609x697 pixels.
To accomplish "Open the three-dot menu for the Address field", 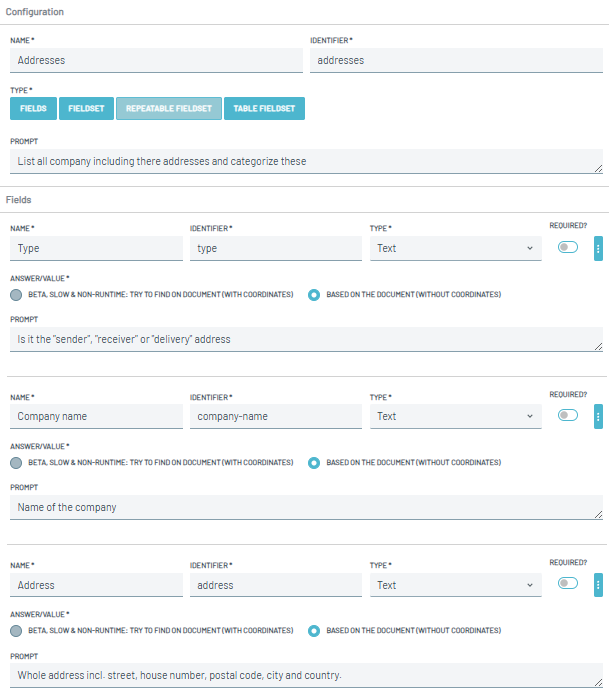I will point(598,585).
